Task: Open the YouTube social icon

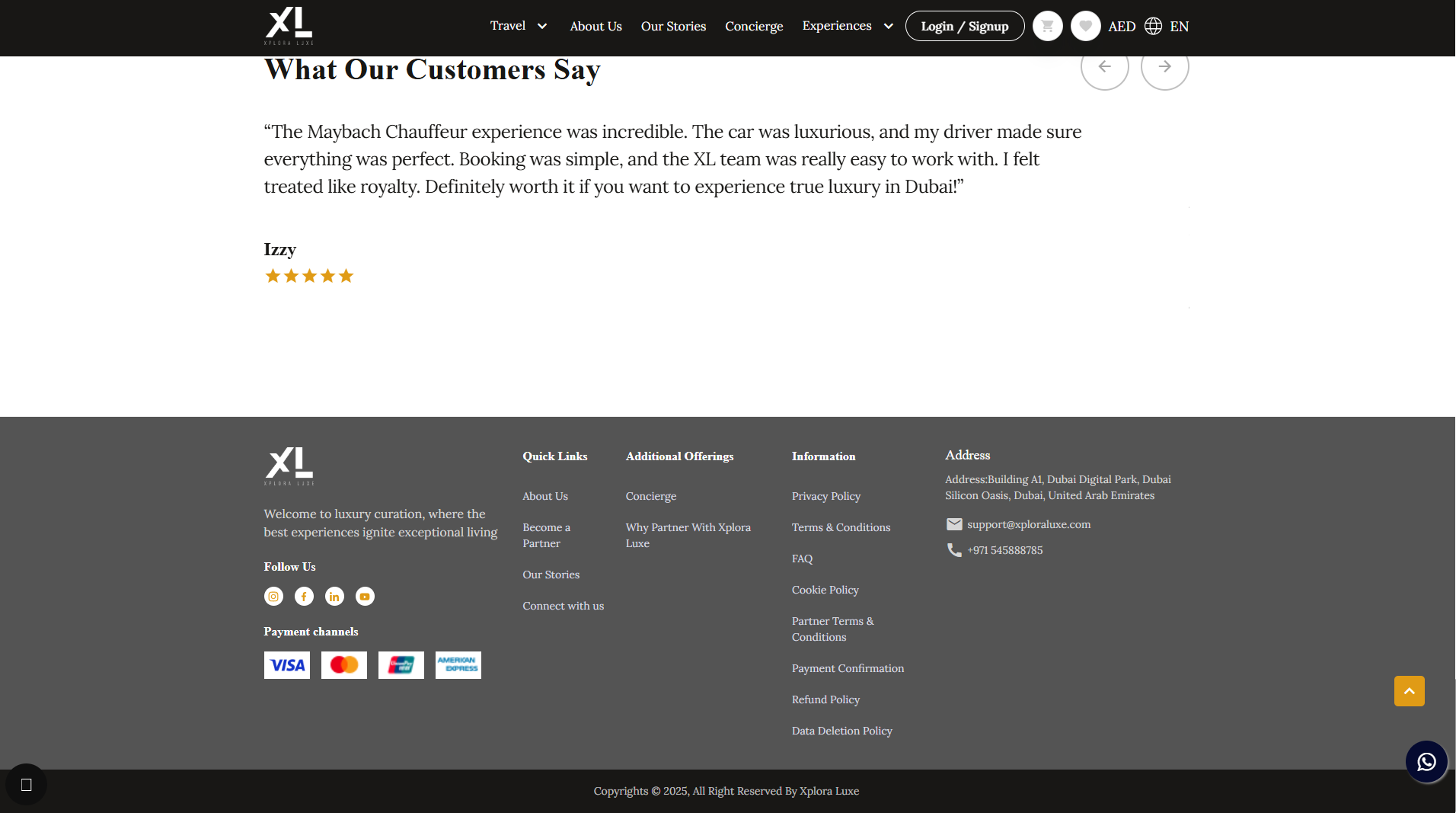Action: point(365,597)
